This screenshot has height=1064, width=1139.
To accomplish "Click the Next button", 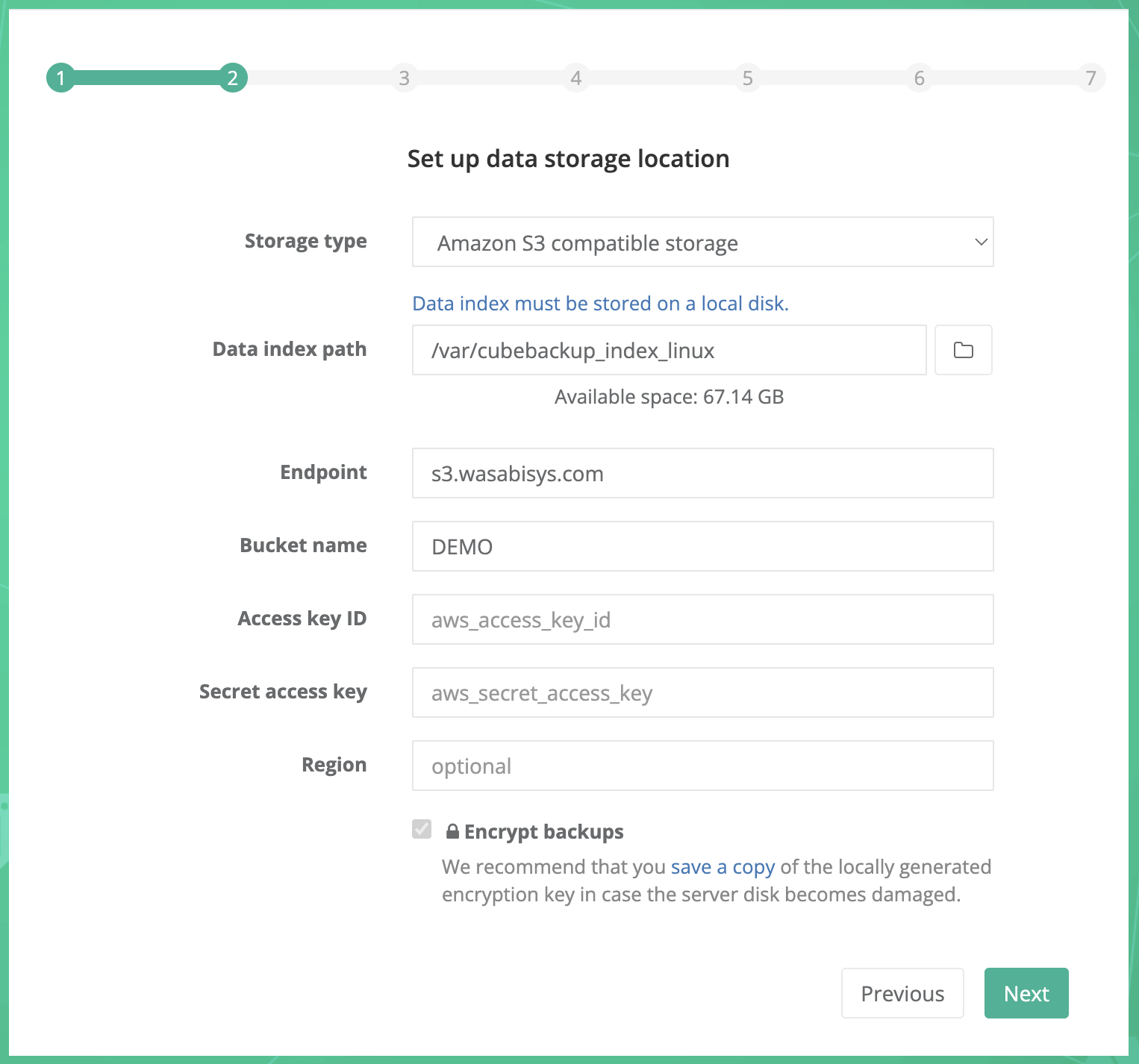I will point(1026,993).
